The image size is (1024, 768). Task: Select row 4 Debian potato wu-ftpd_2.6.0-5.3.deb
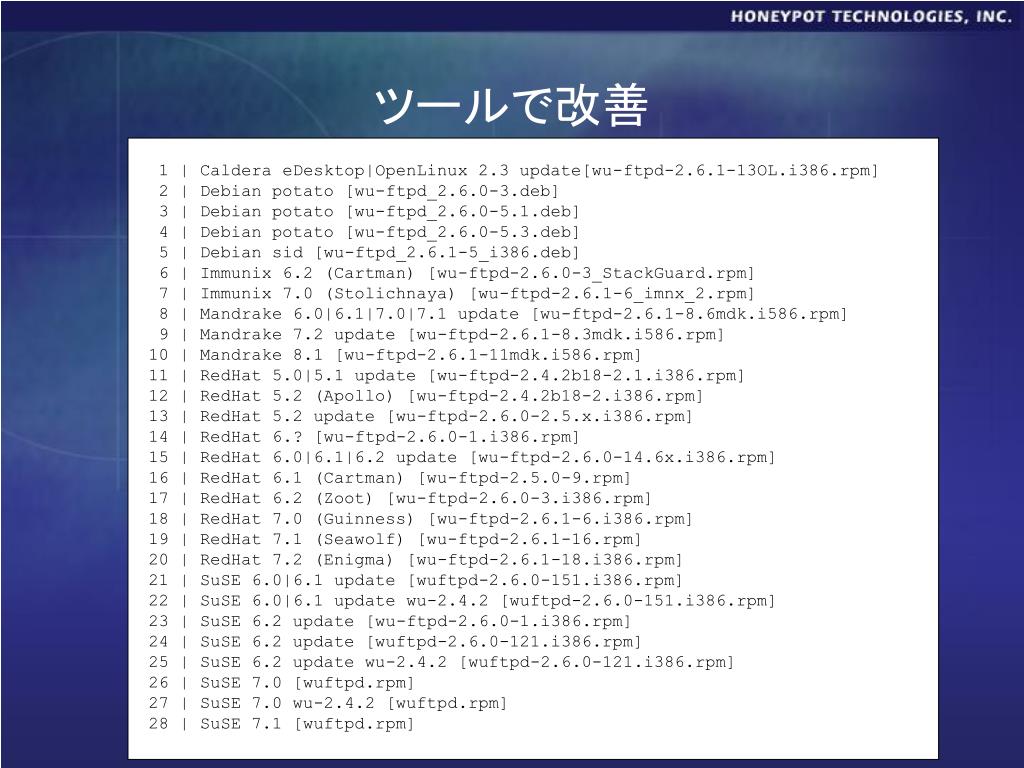tap(368, 232)
